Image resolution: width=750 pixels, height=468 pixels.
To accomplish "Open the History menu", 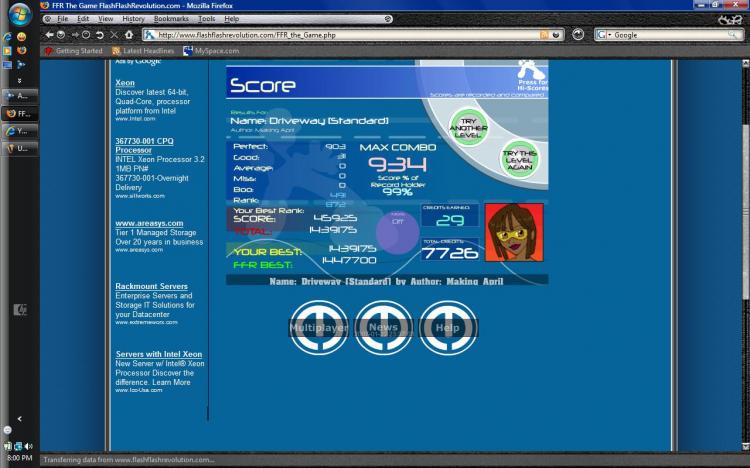I will 133,19.
